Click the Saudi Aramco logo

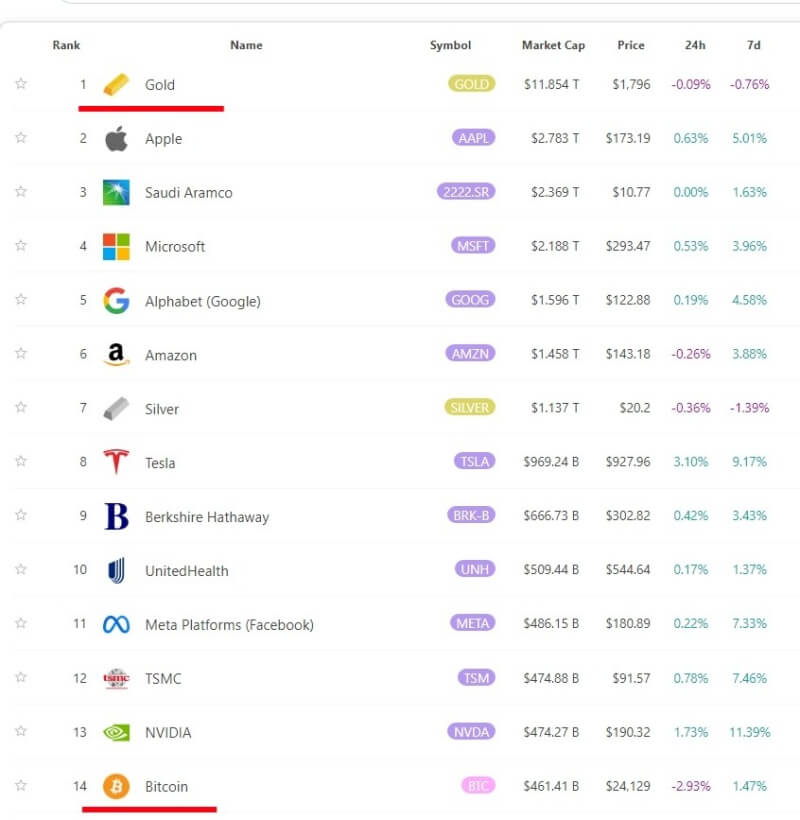point(116,192)
